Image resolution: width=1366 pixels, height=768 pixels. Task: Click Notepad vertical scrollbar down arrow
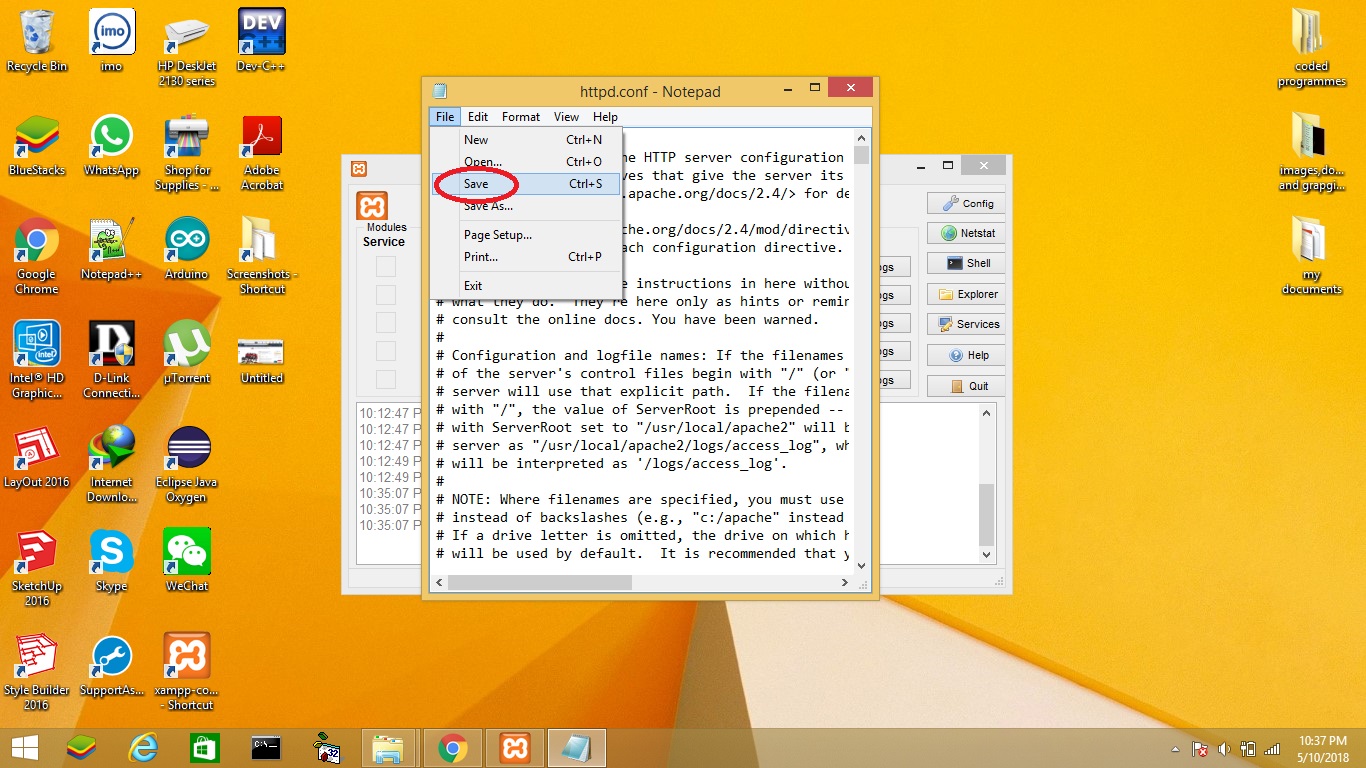[861, 564]
